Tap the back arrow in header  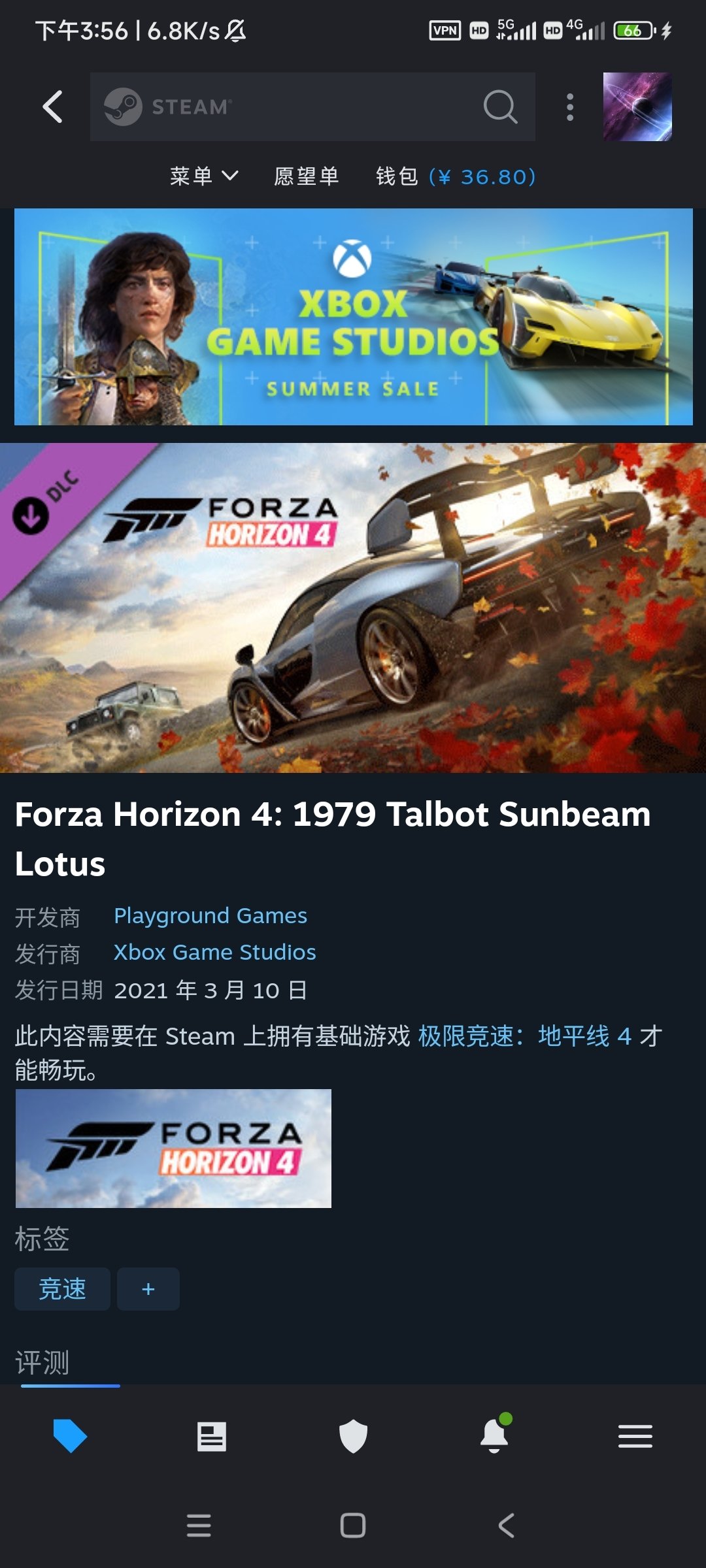(52, 106)
